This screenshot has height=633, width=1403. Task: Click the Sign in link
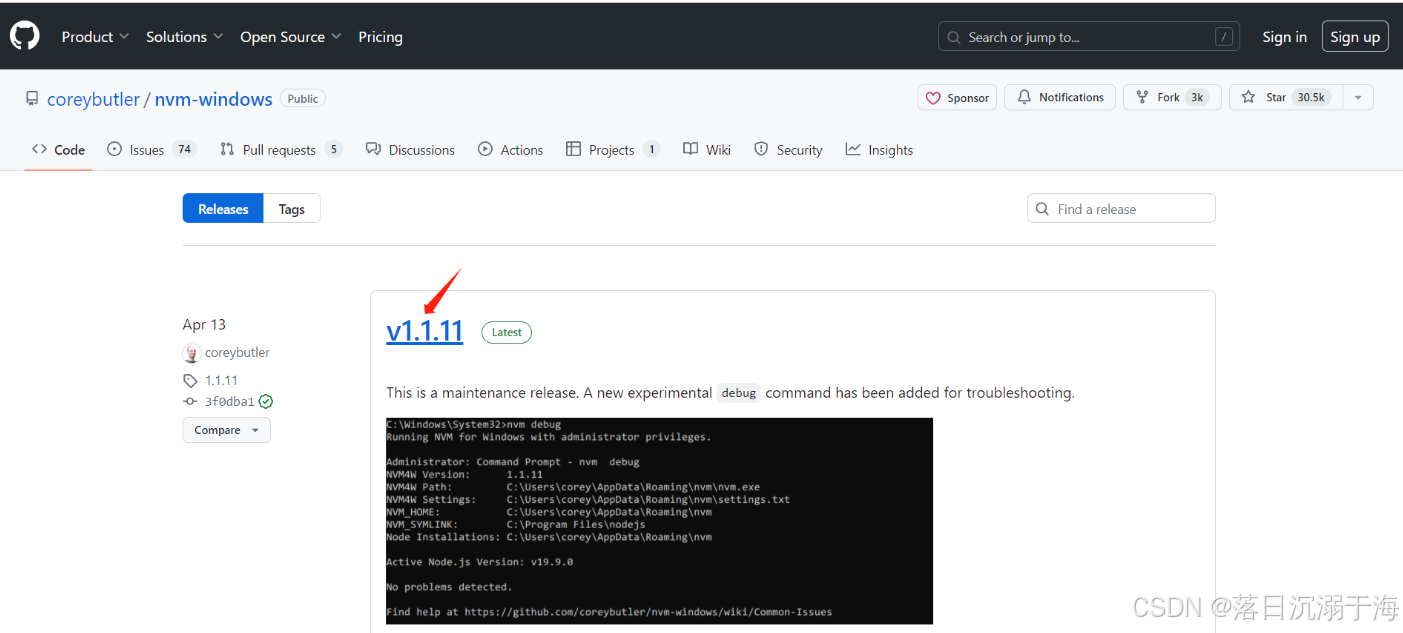(1284, 37)
